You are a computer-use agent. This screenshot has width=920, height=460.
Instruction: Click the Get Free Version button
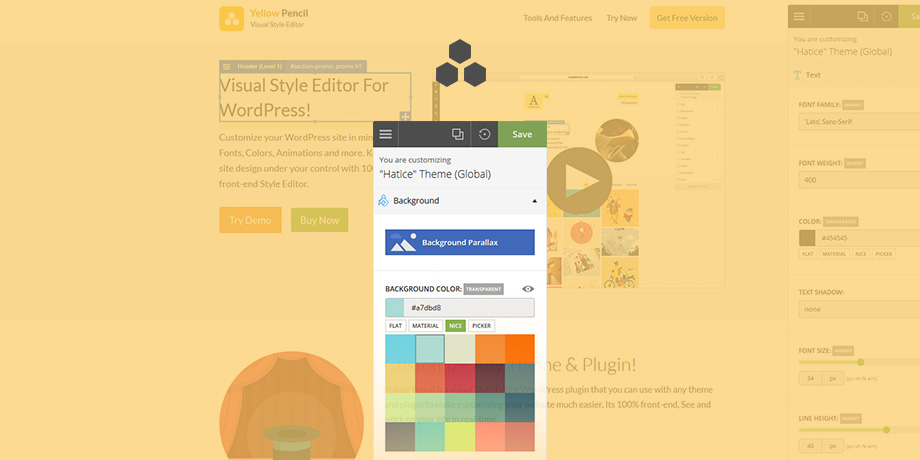coord(687,18)
